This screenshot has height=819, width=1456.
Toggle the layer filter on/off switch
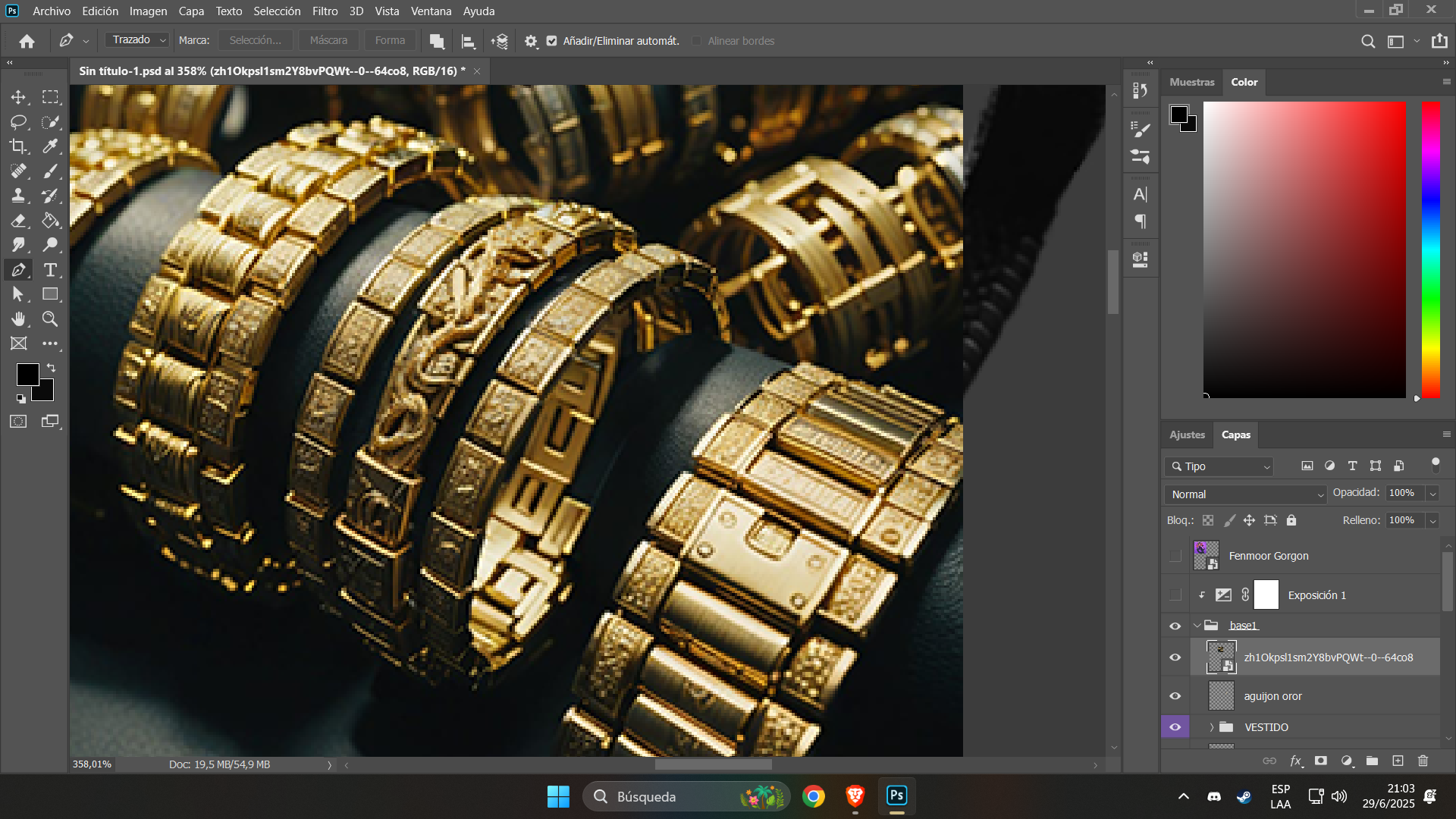[x=1435, y=465]
